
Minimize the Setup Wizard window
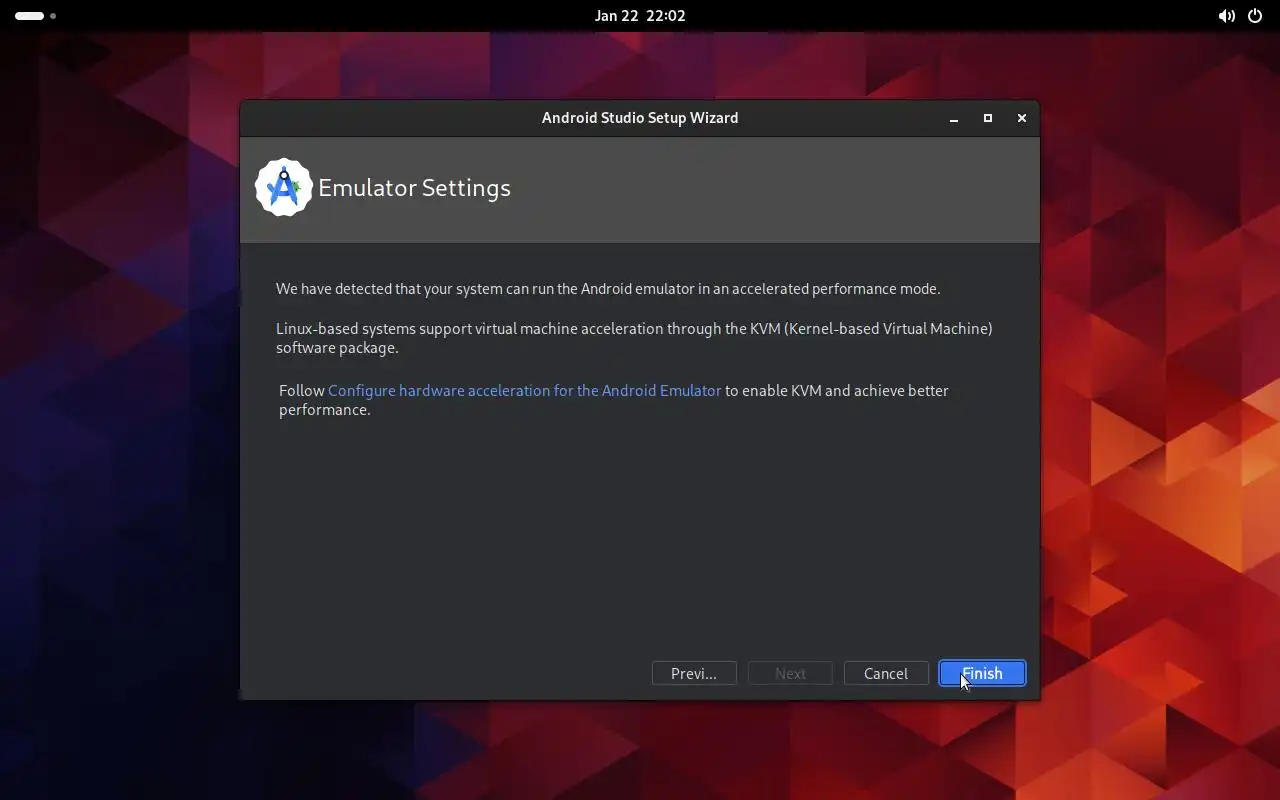point(954,118)
